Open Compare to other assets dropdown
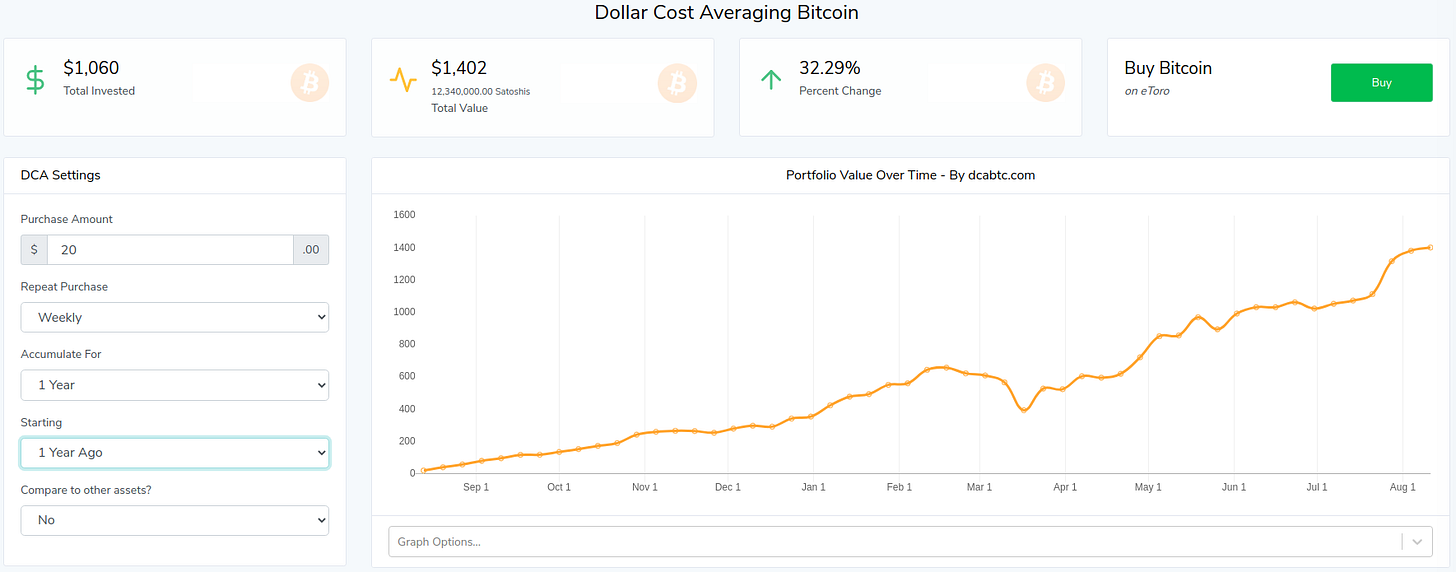1456x572 pixels. click(175, 520)
